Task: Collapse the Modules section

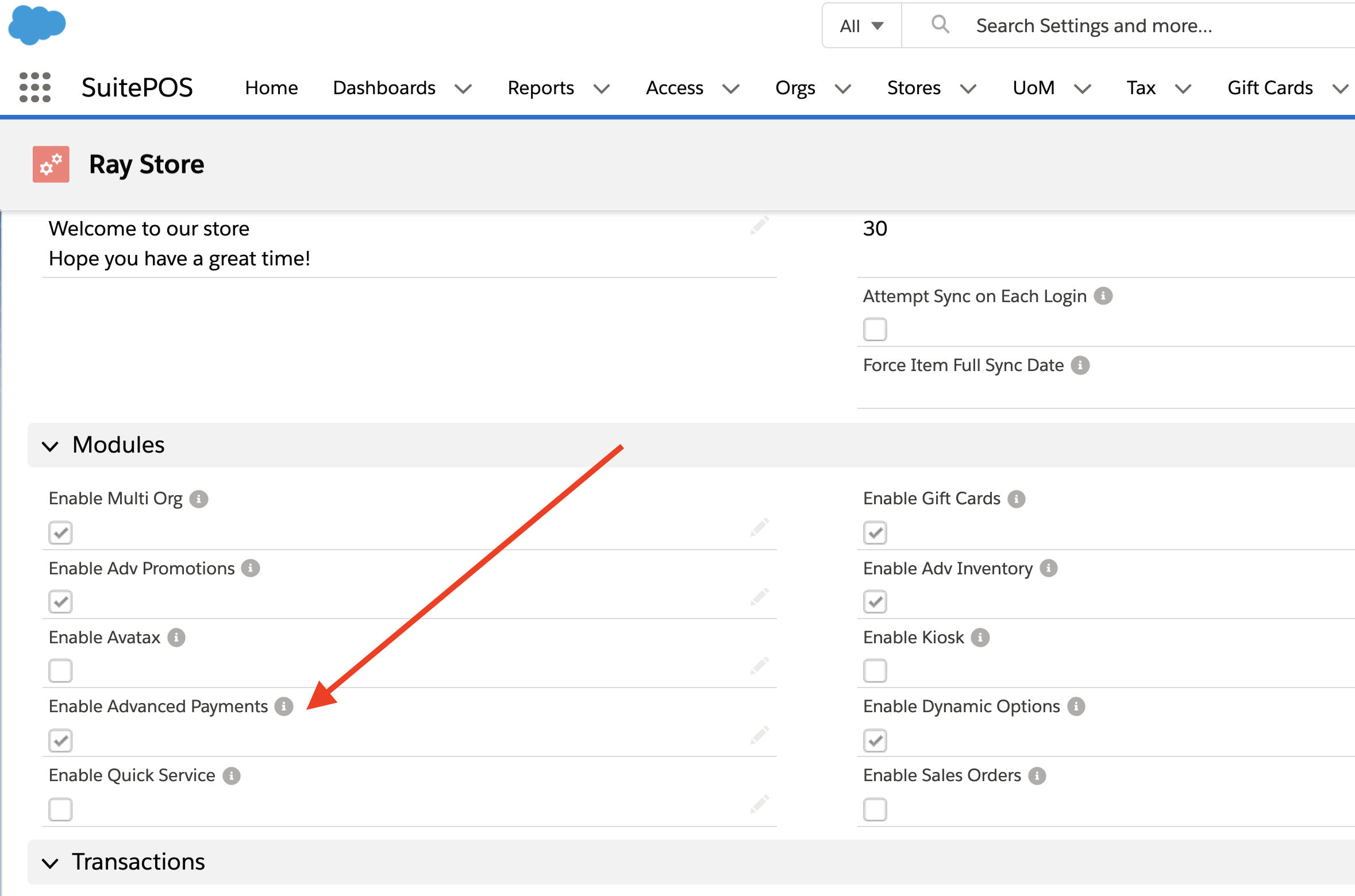Action: pyautogui.click(x=51, y=446)
